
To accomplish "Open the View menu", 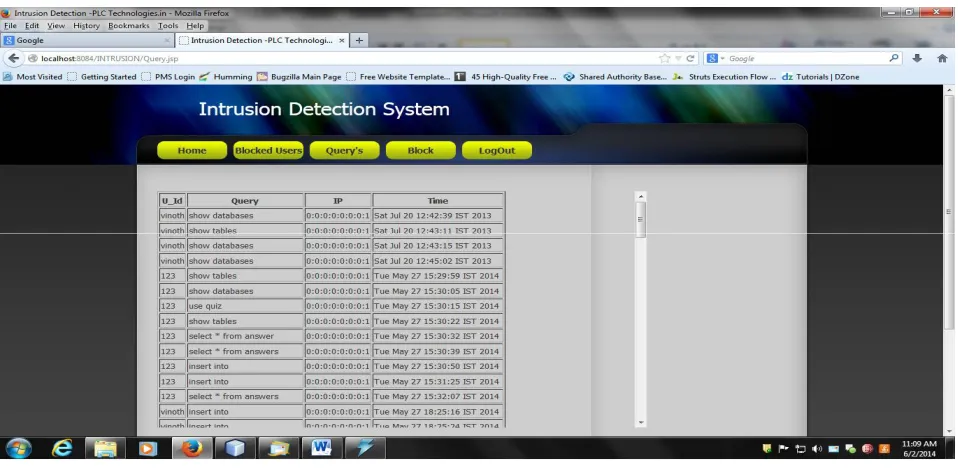I will click(x=56, y=26).
